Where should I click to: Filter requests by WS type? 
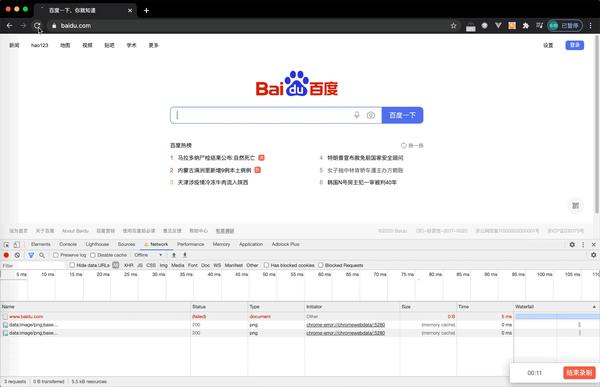click(217, 265)
